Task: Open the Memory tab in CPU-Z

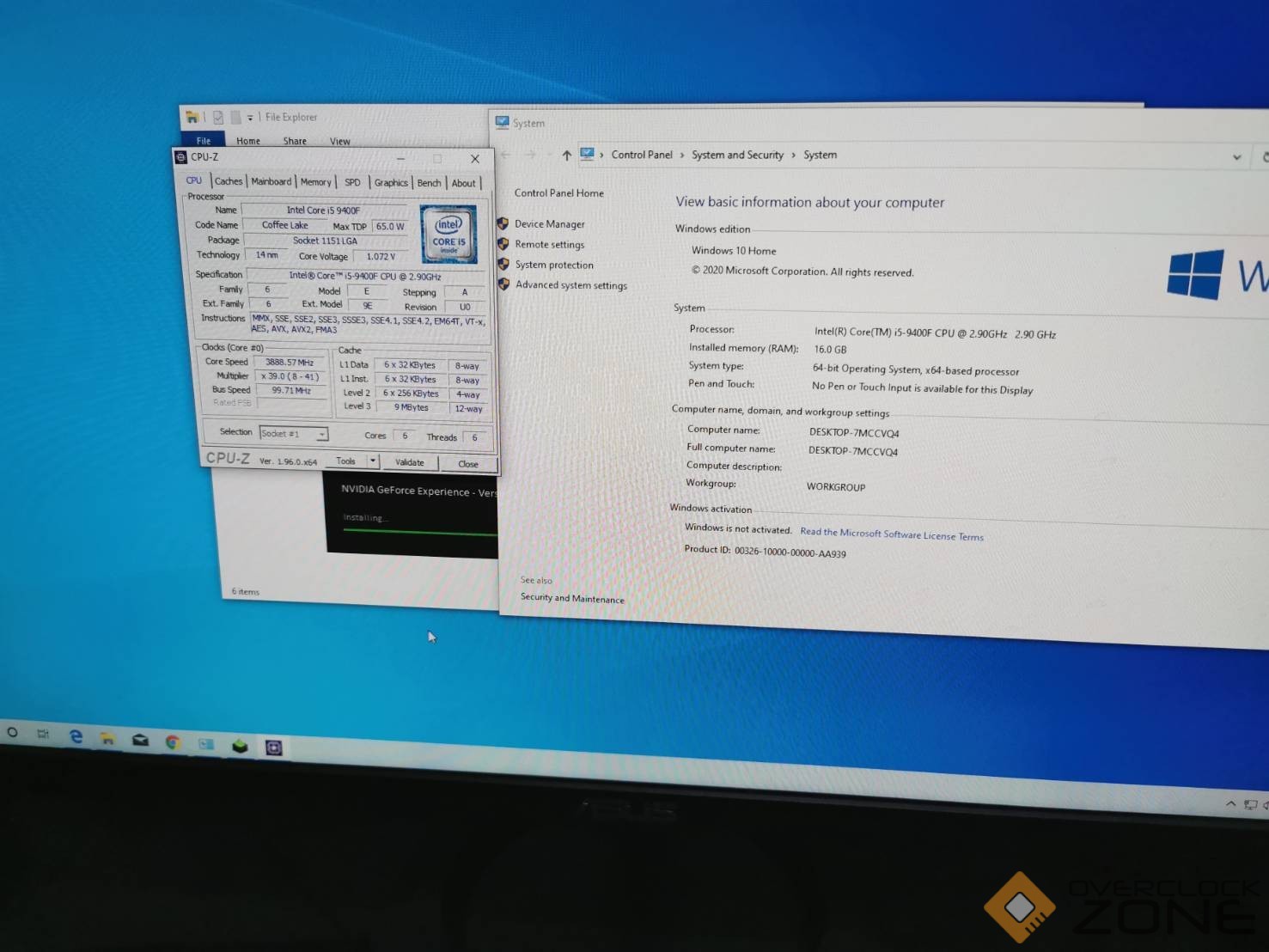Action: pos(315,182)
